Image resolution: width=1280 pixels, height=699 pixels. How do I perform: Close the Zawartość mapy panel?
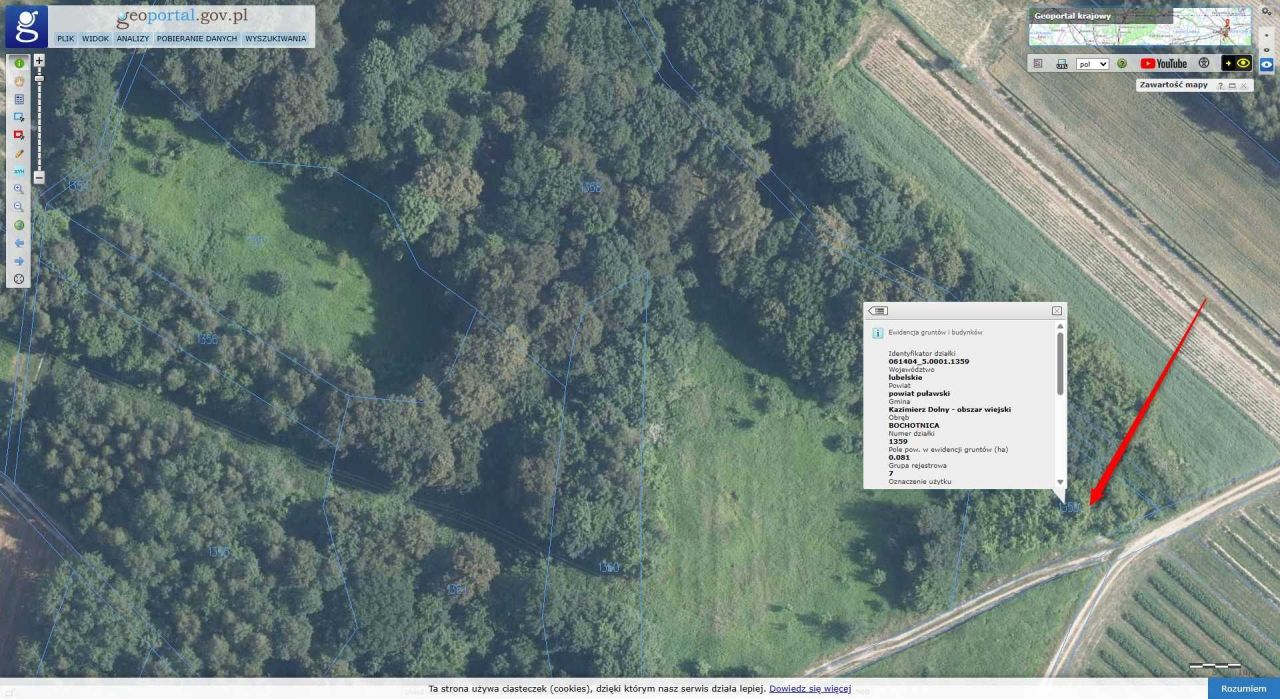tap(1244, 86)
